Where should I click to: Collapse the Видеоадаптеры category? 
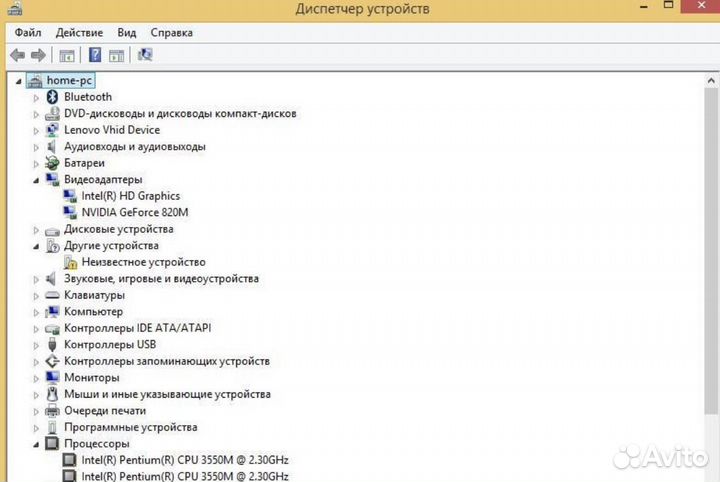click(36, 181)
